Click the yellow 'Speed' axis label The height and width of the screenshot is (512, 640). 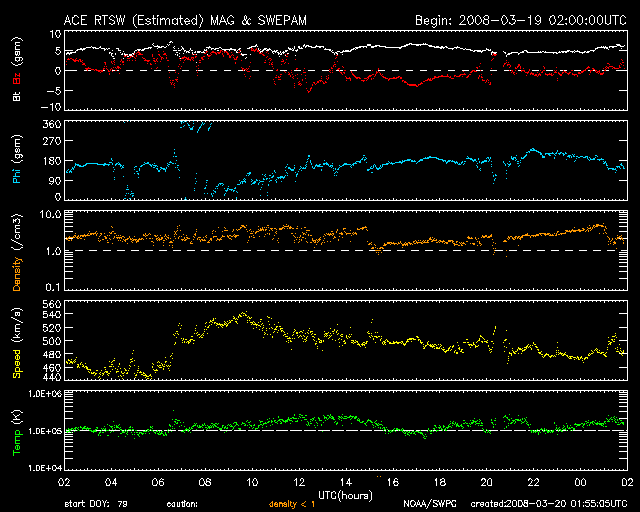17,364
